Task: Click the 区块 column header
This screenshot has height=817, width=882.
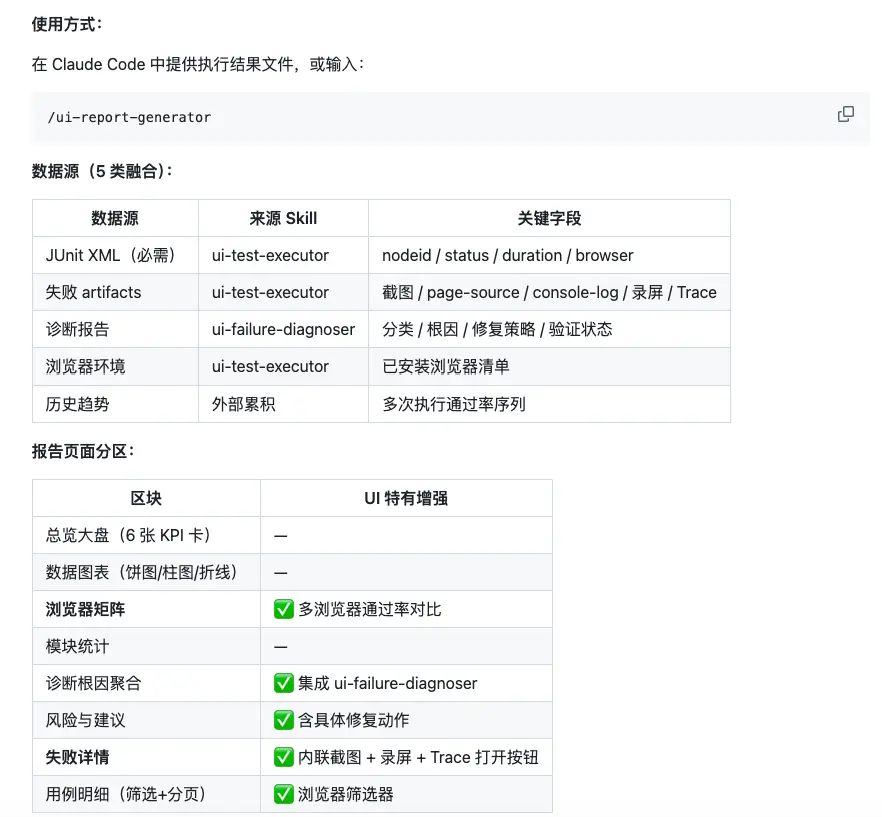Action: [146, 498]
